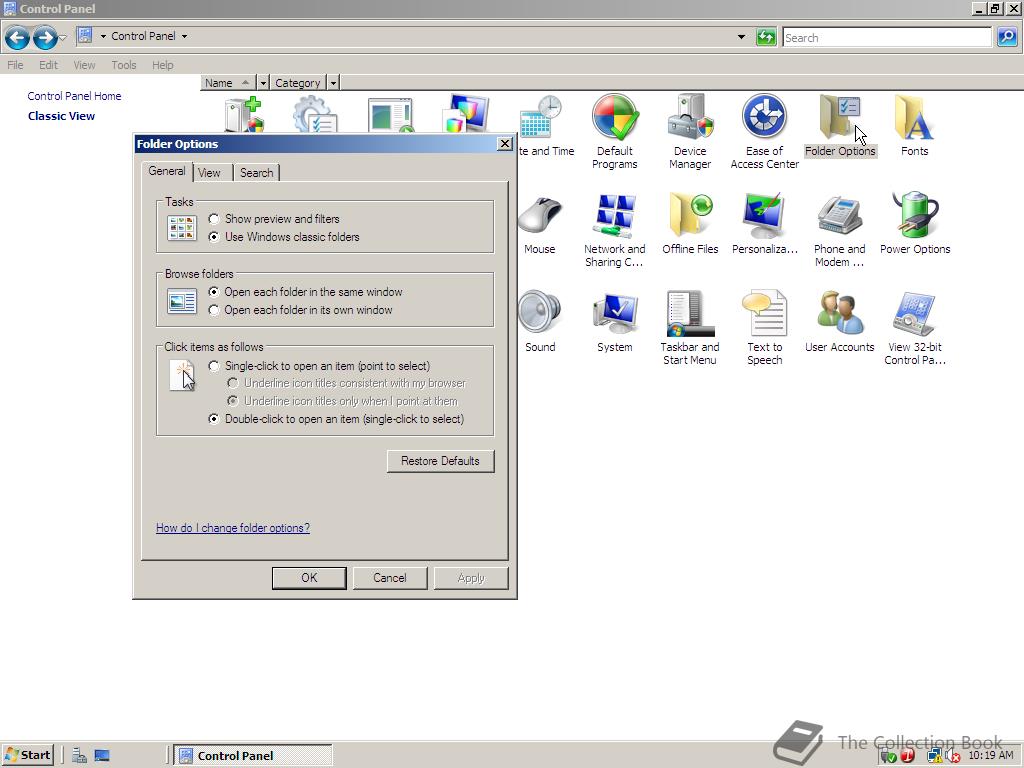Go to Control Panel Home link
The height and width of the screenshot is (768, 1024).
point(74,96)
